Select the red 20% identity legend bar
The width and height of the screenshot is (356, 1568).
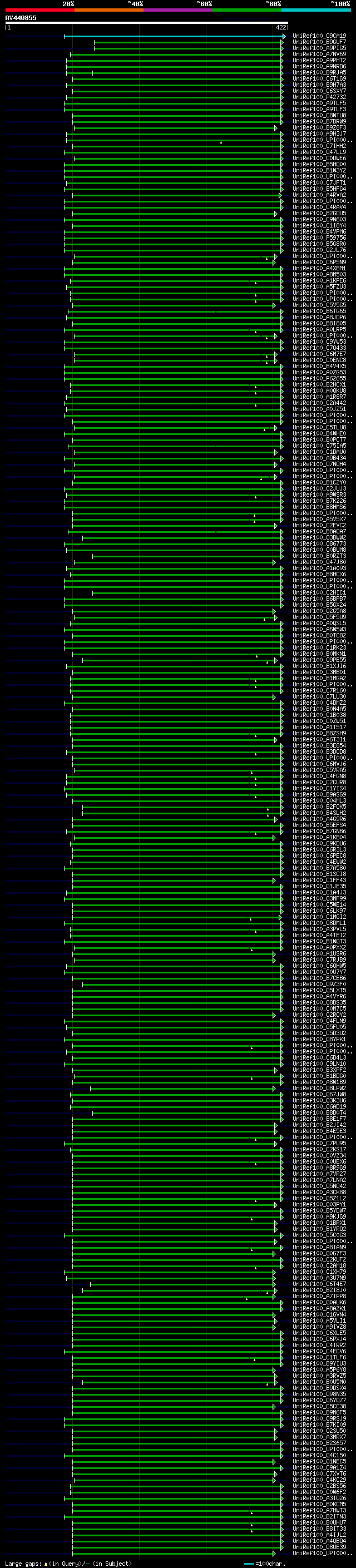39,10
